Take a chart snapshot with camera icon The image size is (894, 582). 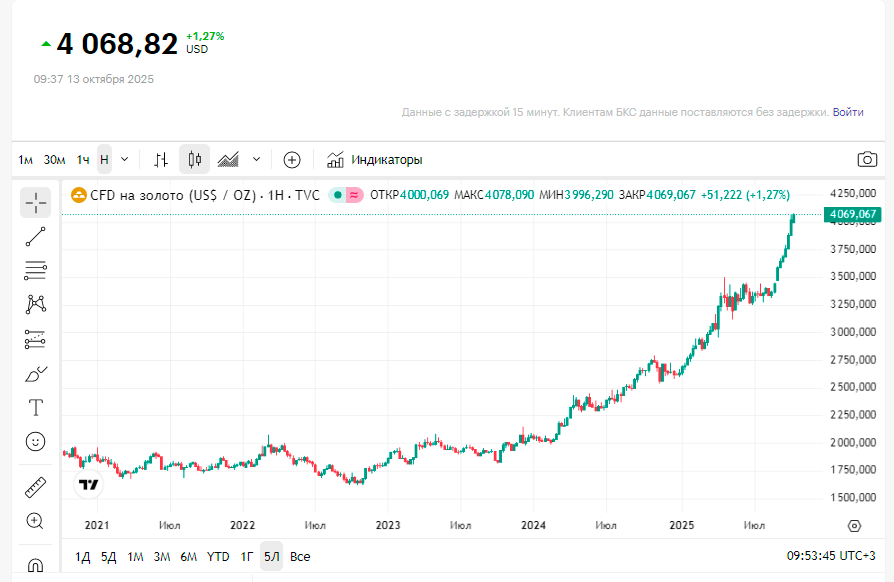click(867, 160)
